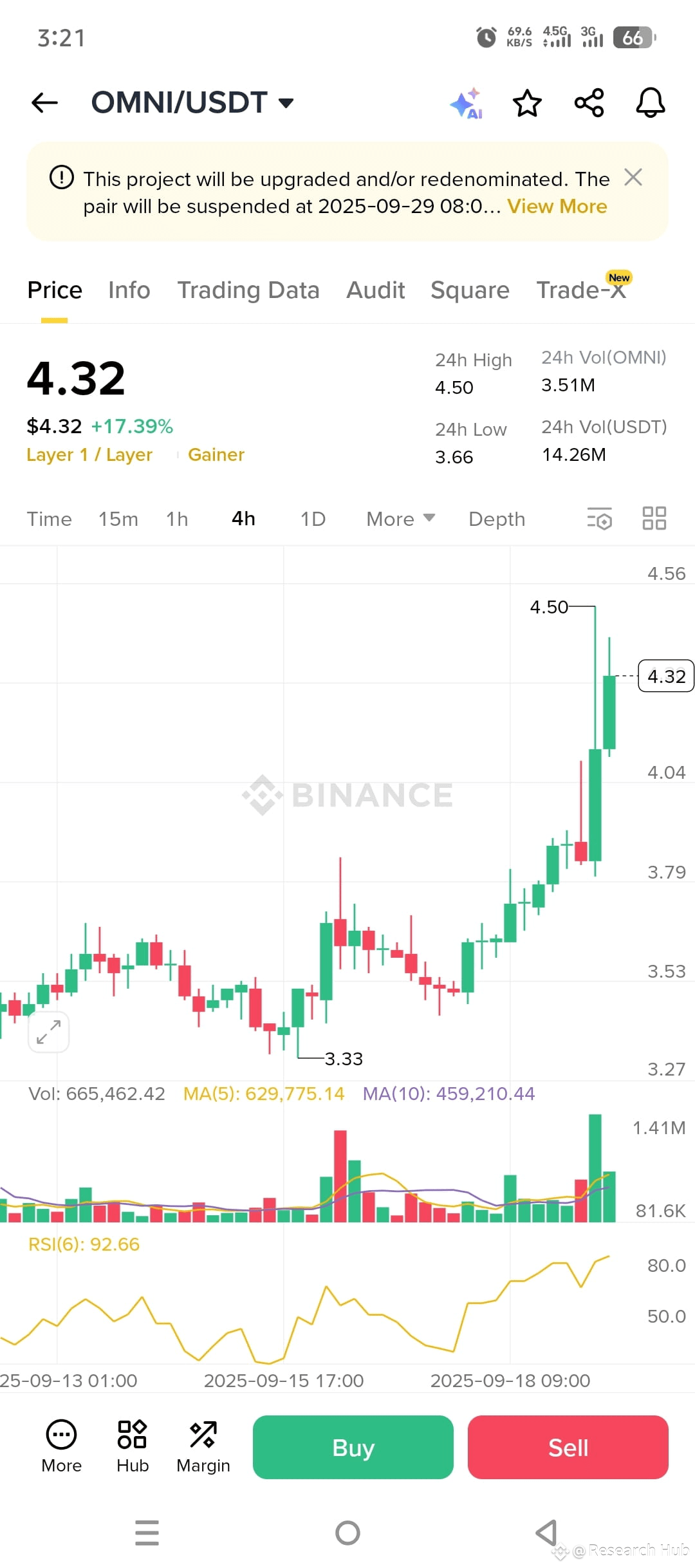Tap the Android home button
Screen dimensions: 695x1568
pyautogui.click(x=347, y=1533)
